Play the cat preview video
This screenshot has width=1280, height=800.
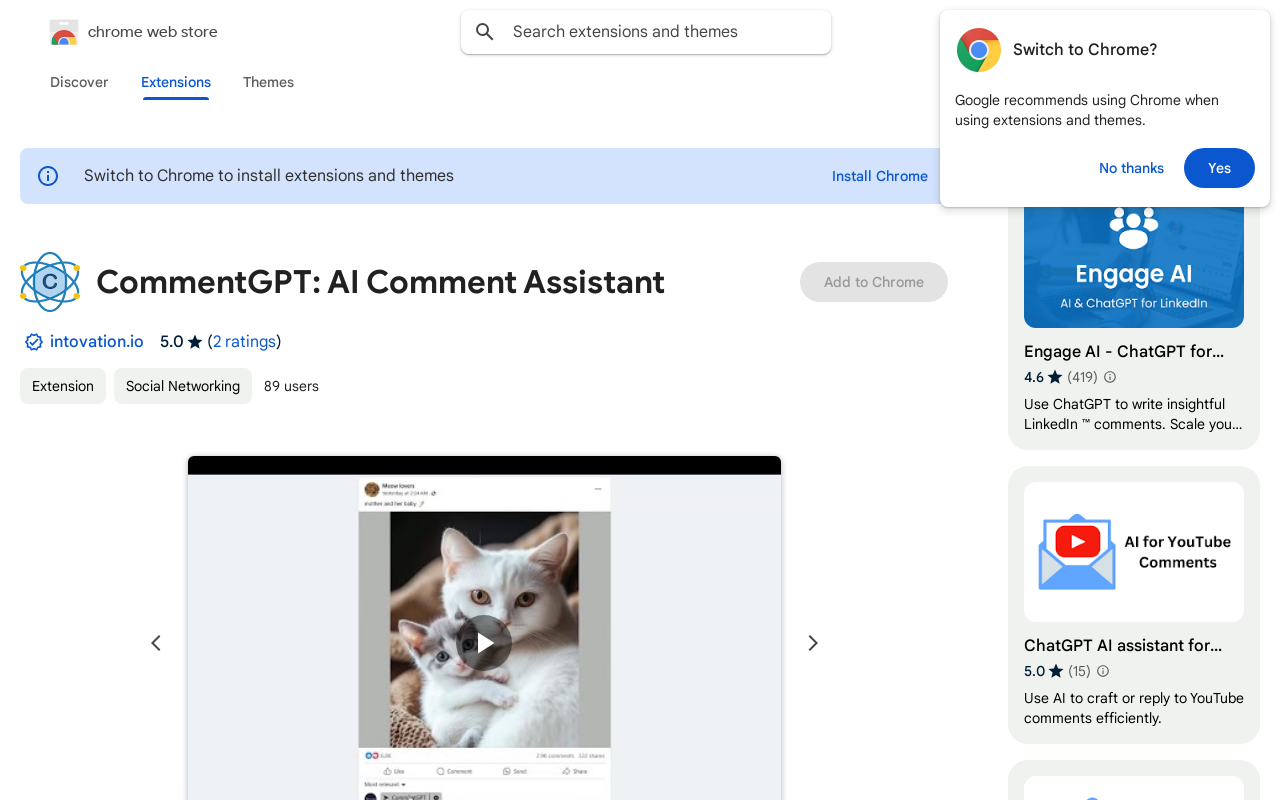click(x=484, y=643)
